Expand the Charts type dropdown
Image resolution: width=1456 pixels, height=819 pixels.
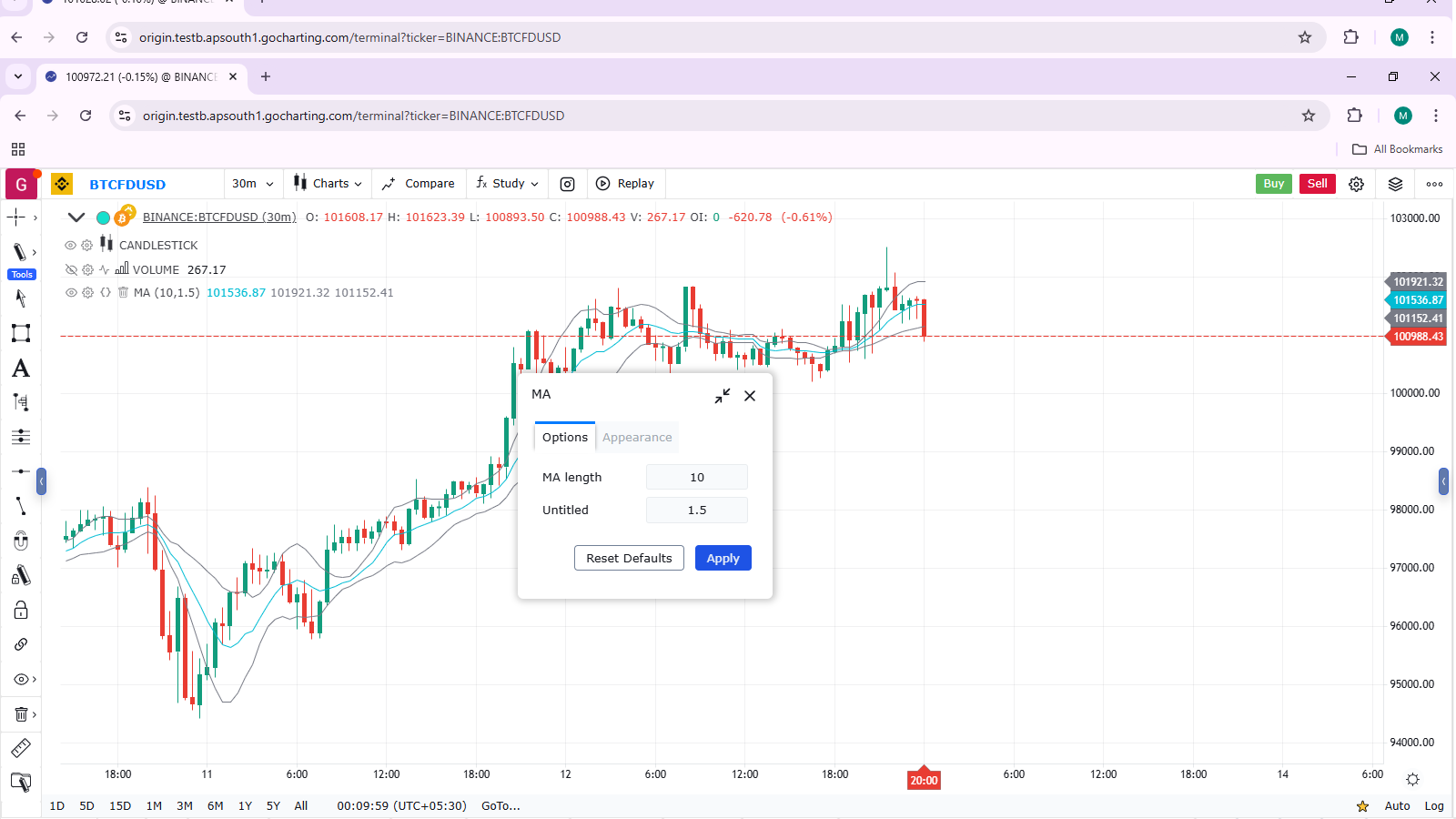click(328, 184)
